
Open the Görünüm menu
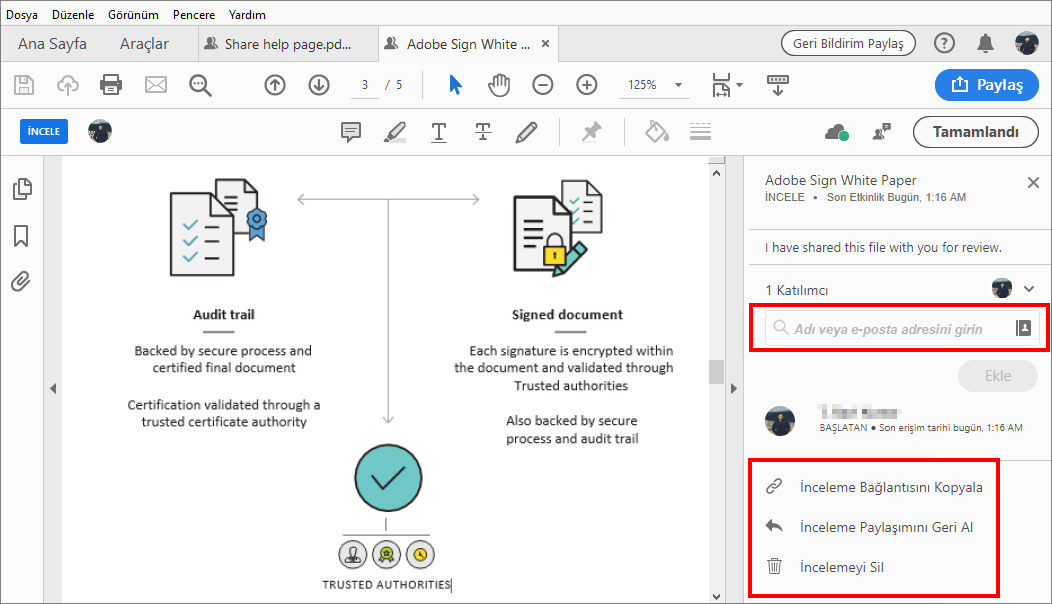click(x=134, y=14)
